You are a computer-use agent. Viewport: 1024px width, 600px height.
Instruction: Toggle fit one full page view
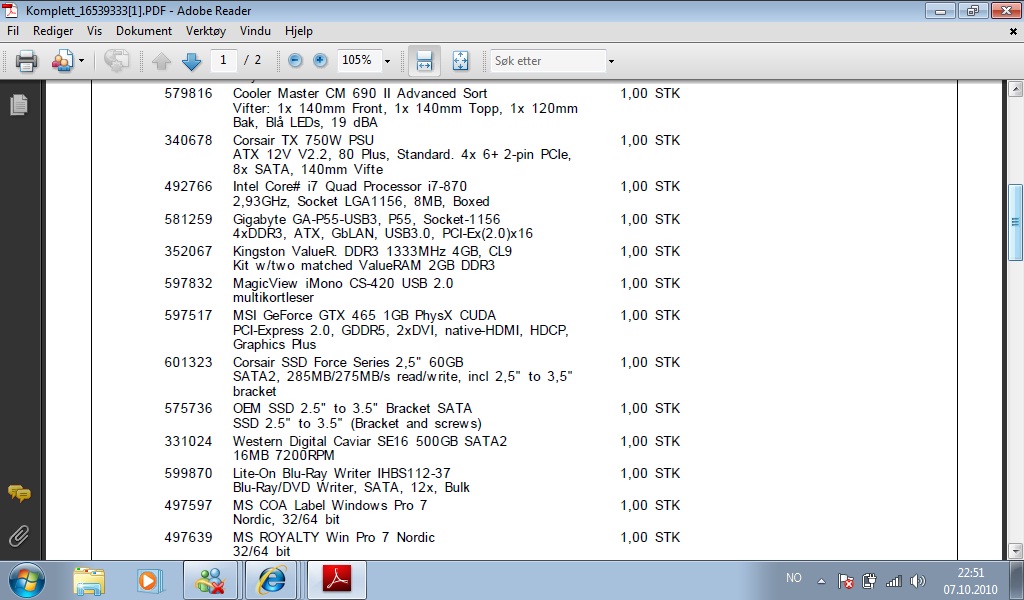tap(460, 61)
